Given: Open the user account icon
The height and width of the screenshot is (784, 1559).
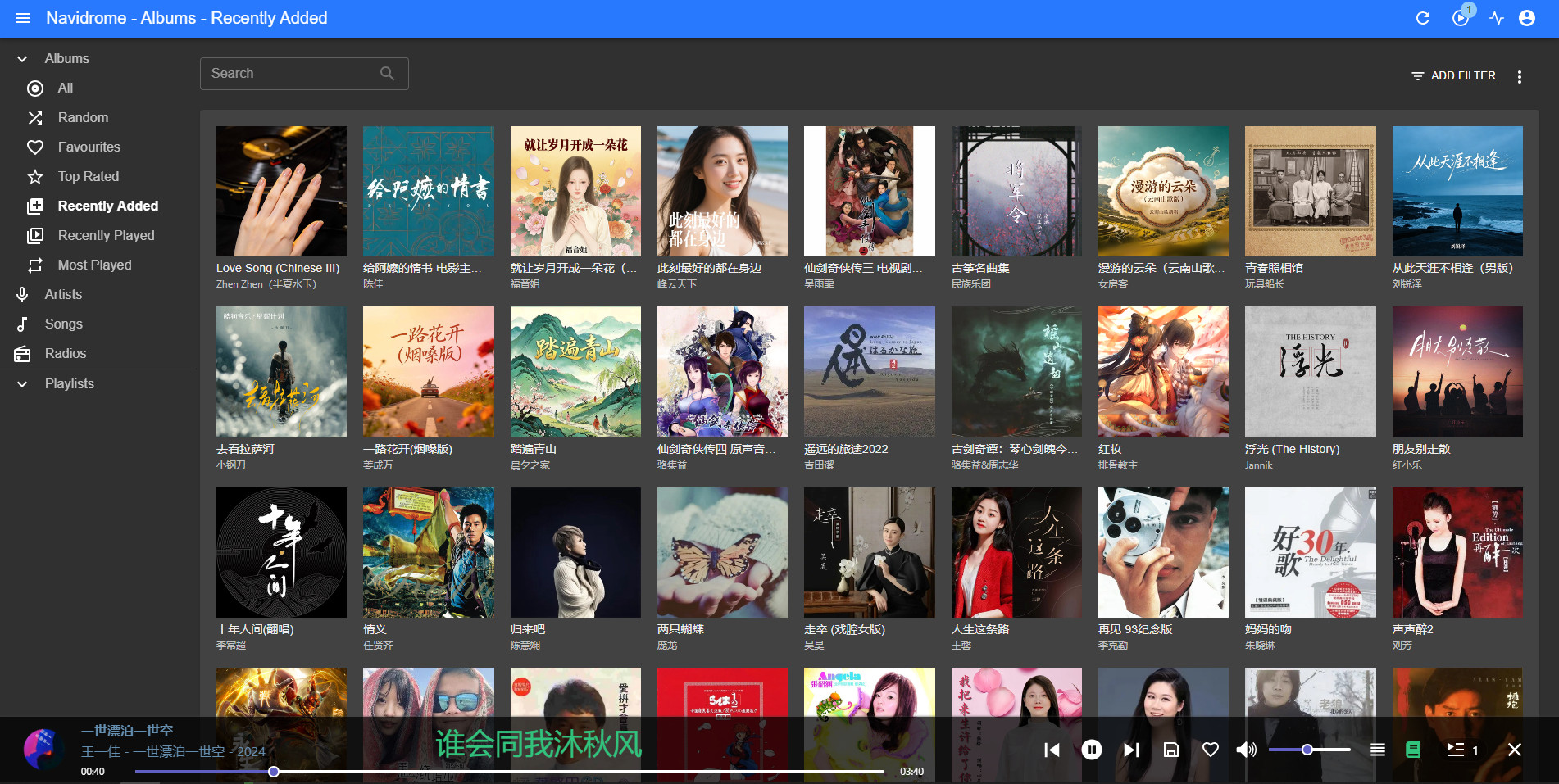Looking at the screenshot, I should click(x=1527, y=18).
